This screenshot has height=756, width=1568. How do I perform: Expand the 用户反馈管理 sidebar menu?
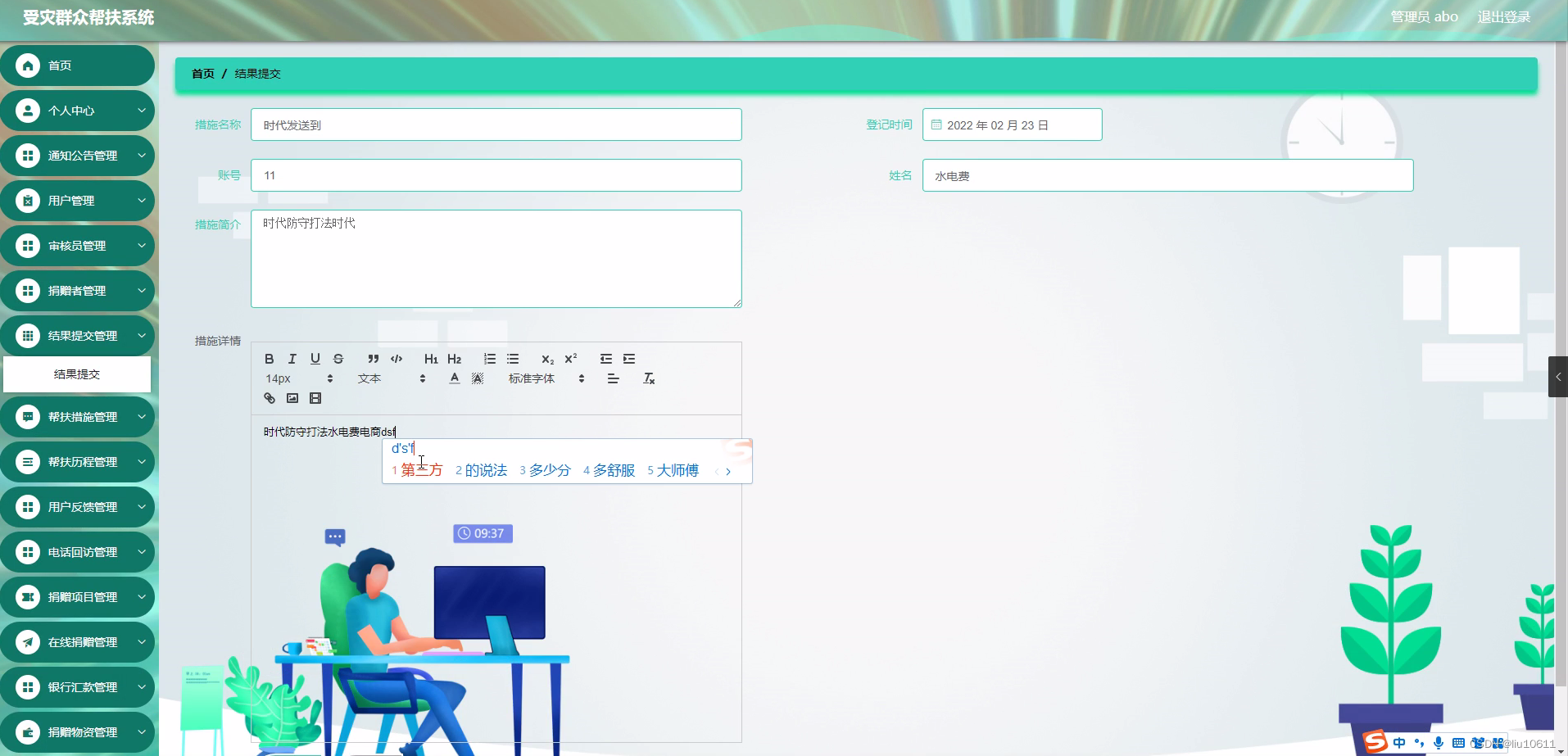tap(77, 507)
